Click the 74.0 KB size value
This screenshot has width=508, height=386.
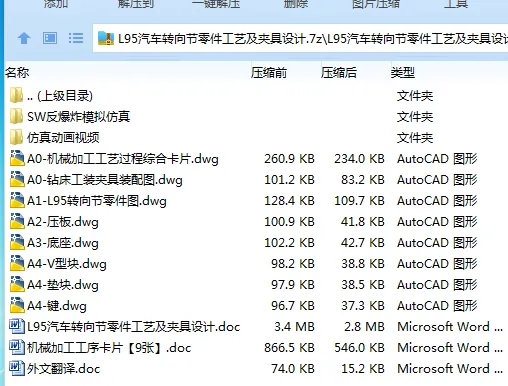(x=293, y=369)
